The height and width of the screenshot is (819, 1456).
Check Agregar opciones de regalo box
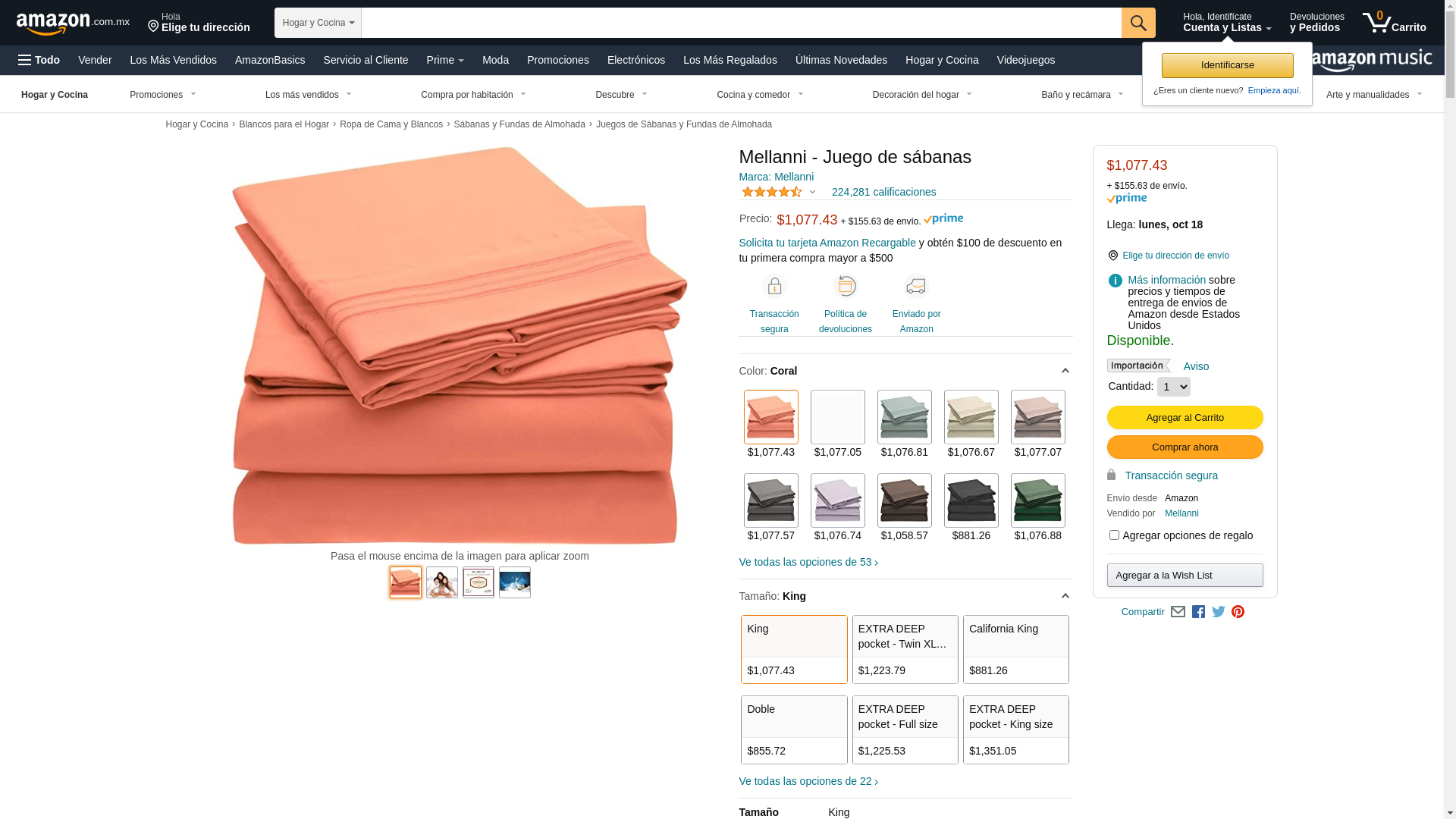(x=1114, y=535)
